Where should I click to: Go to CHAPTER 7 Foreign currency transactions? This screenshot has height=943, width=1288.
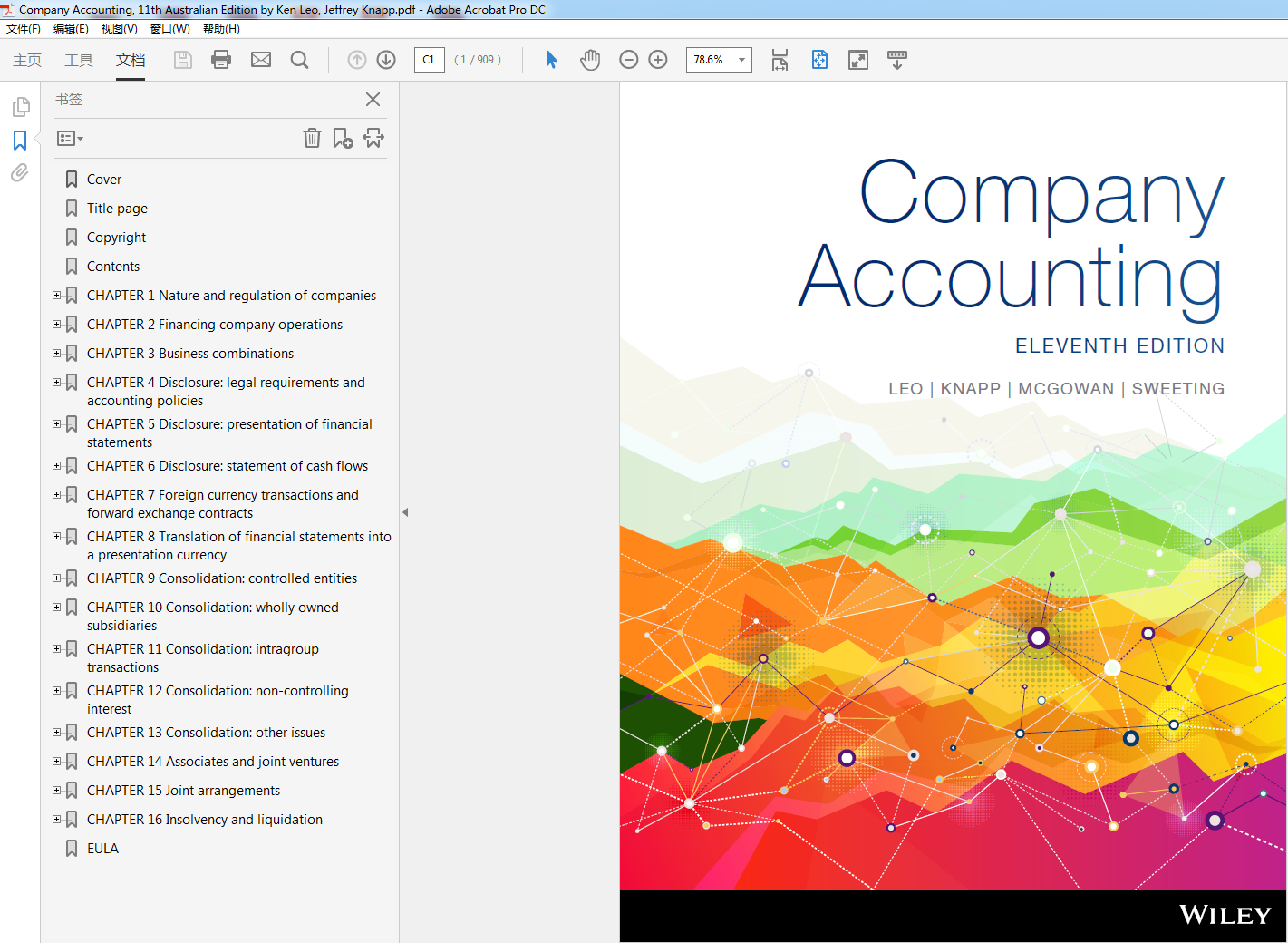coord(223,504)
